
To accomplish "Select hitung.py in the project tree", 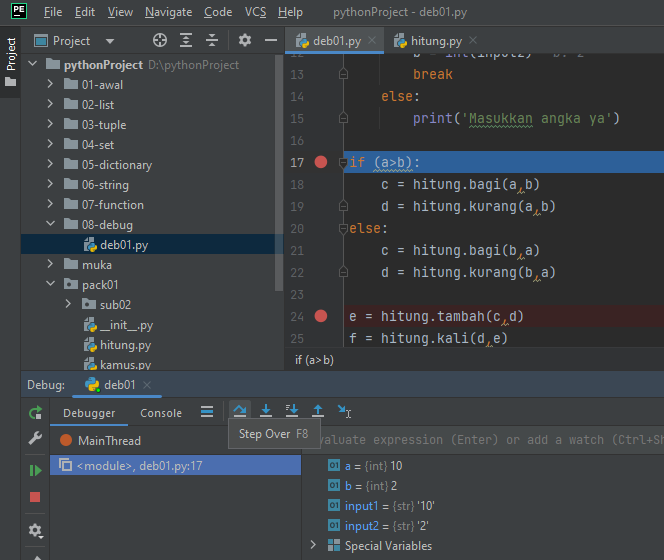I will (125, 345).
